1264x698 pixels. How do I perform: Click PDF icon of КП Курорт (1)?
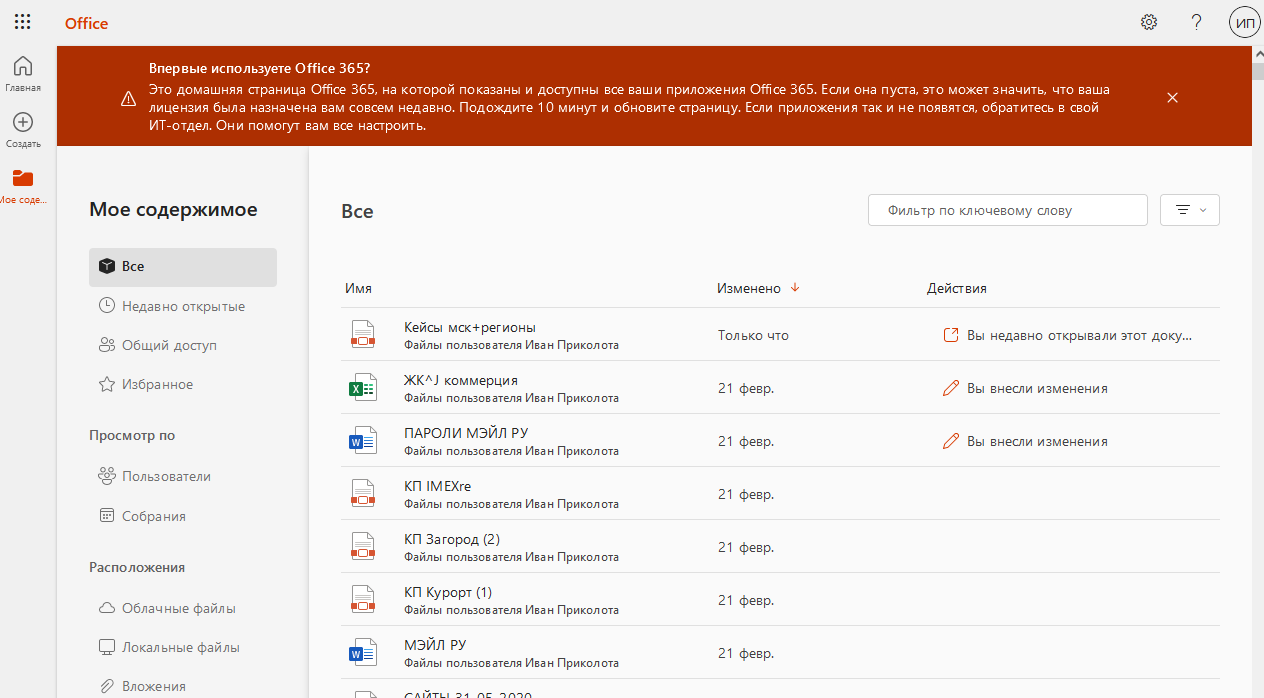tap(362, 600)
